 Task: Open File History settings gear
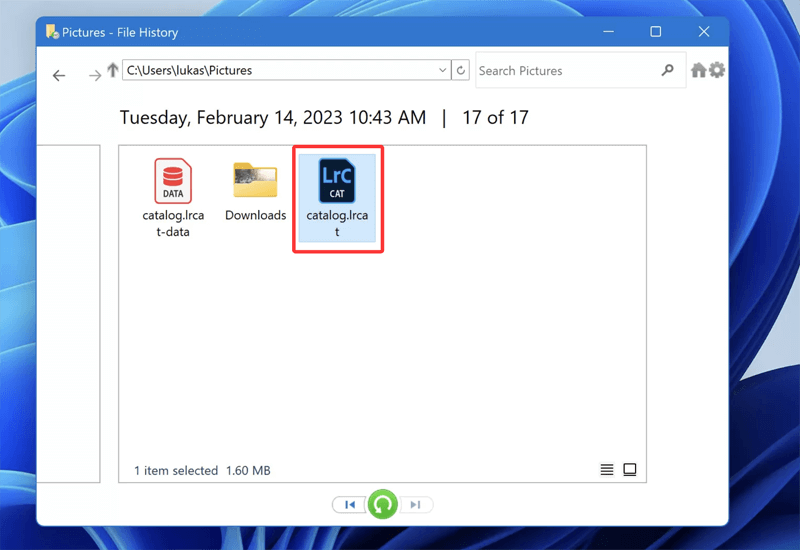(x=717, y=70)
